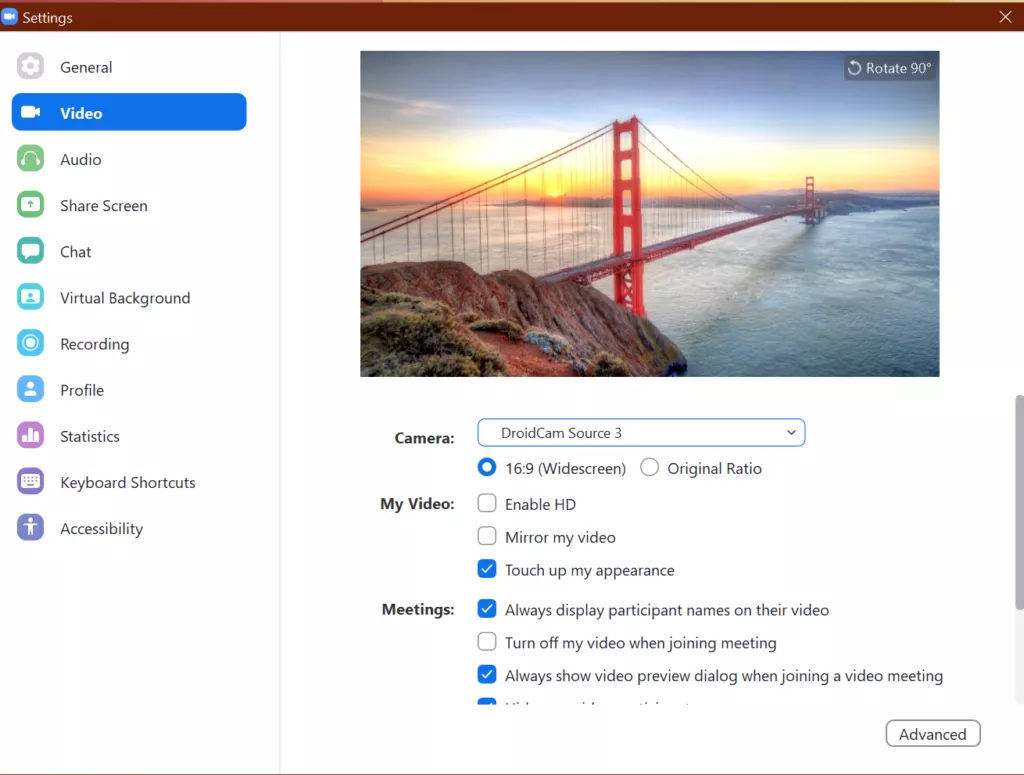Click the Audio headphones icon
This screenshot has height=775, width=1024.
(x=31, y=159)
